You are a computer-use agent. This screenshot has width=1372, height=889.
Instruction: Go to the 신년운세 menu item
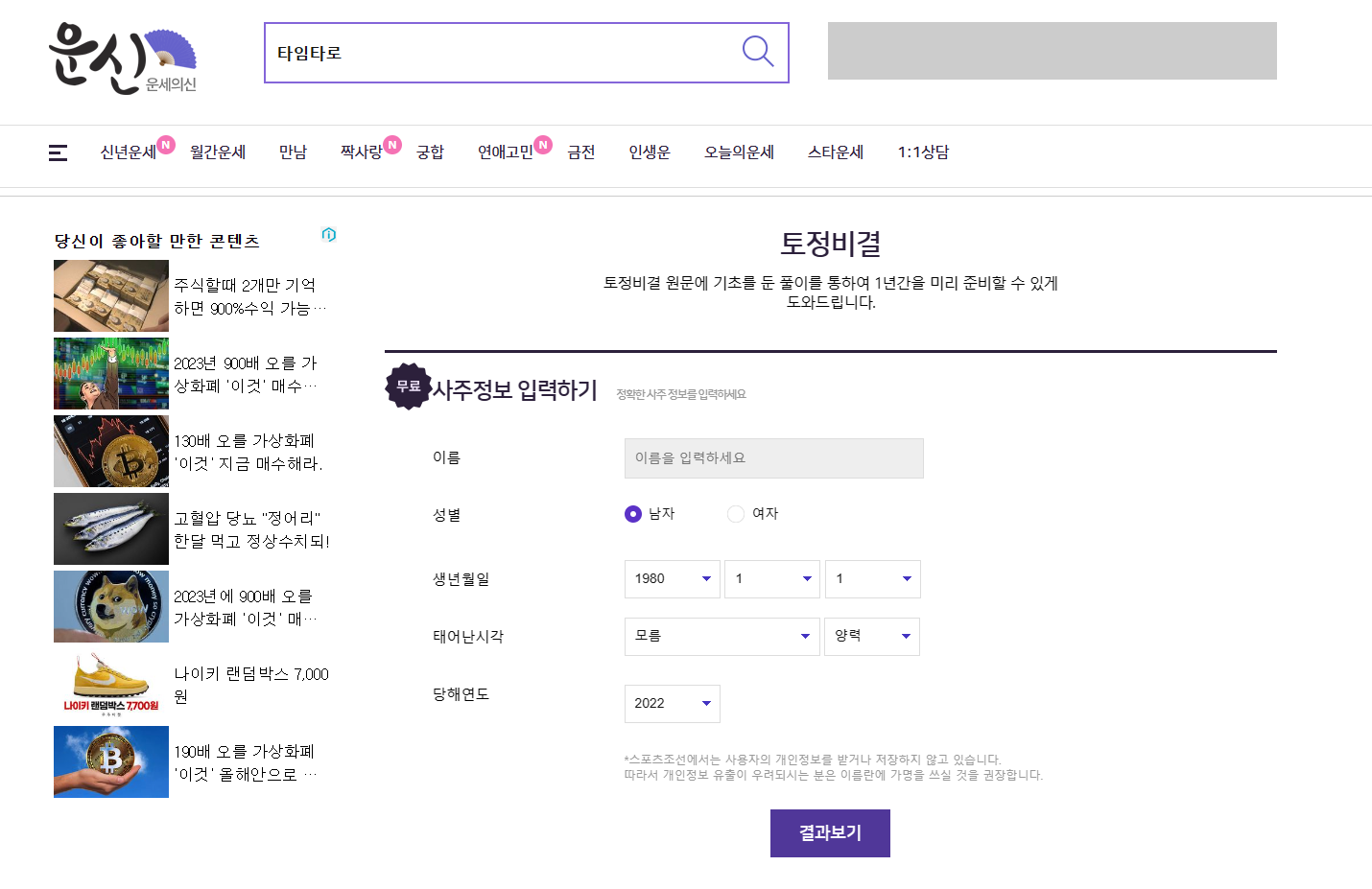pyautogui.click(x=129, y=152)
